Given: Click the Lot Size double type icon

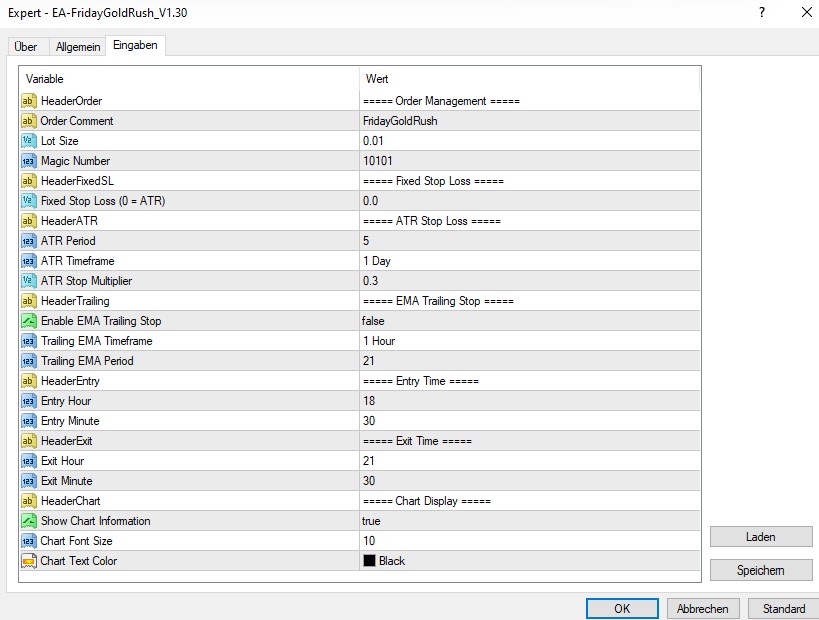Looking at the screenshot, I should point(28,141).
